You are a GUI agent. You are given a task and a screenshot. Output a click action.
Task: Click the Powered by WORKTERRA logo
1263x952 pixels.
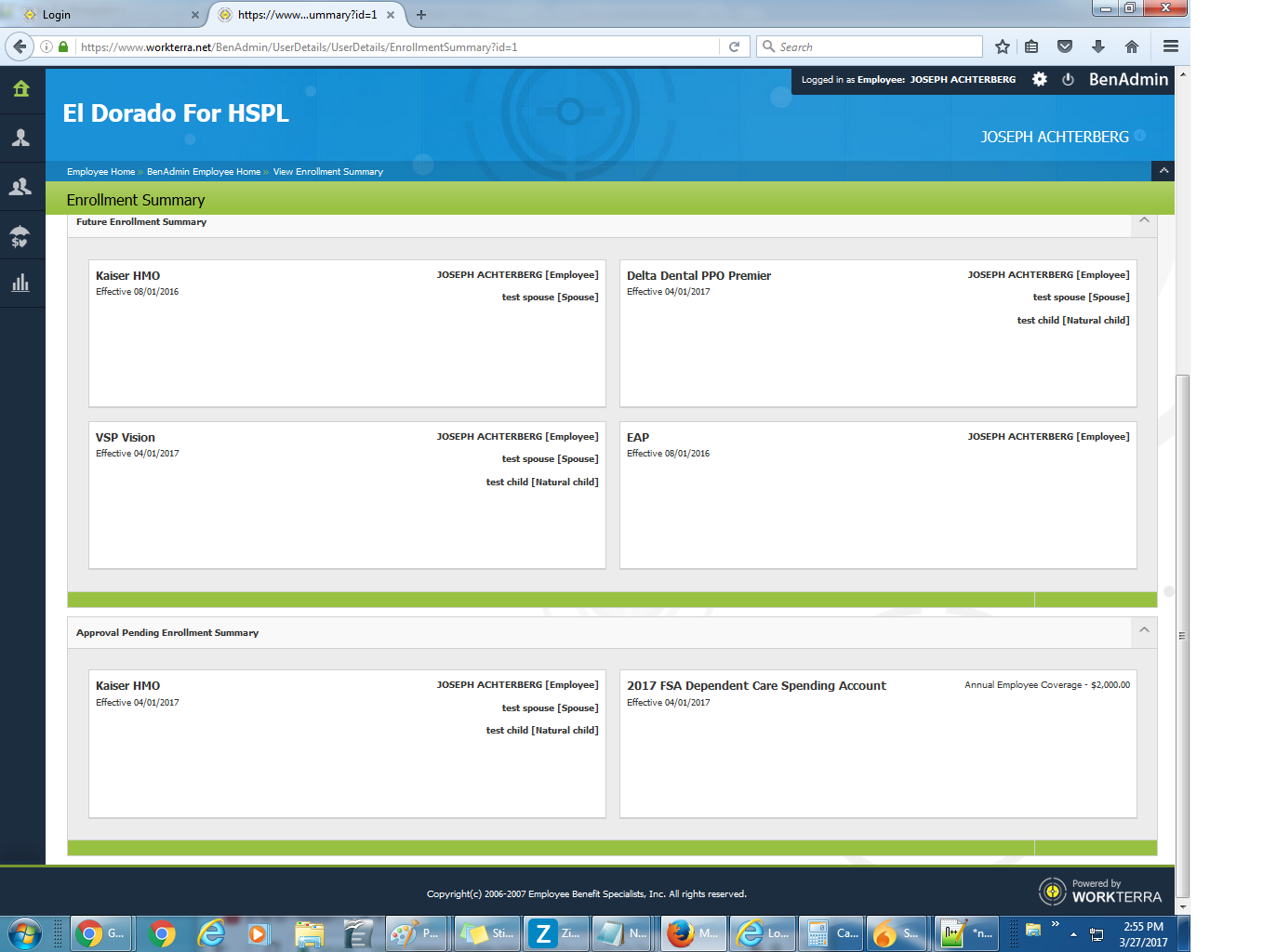1100,892
